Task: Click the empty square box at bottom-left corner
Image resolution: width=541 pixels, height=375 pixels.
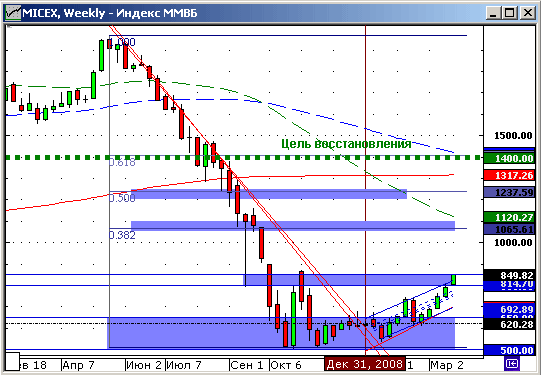Action: (13, 362)
